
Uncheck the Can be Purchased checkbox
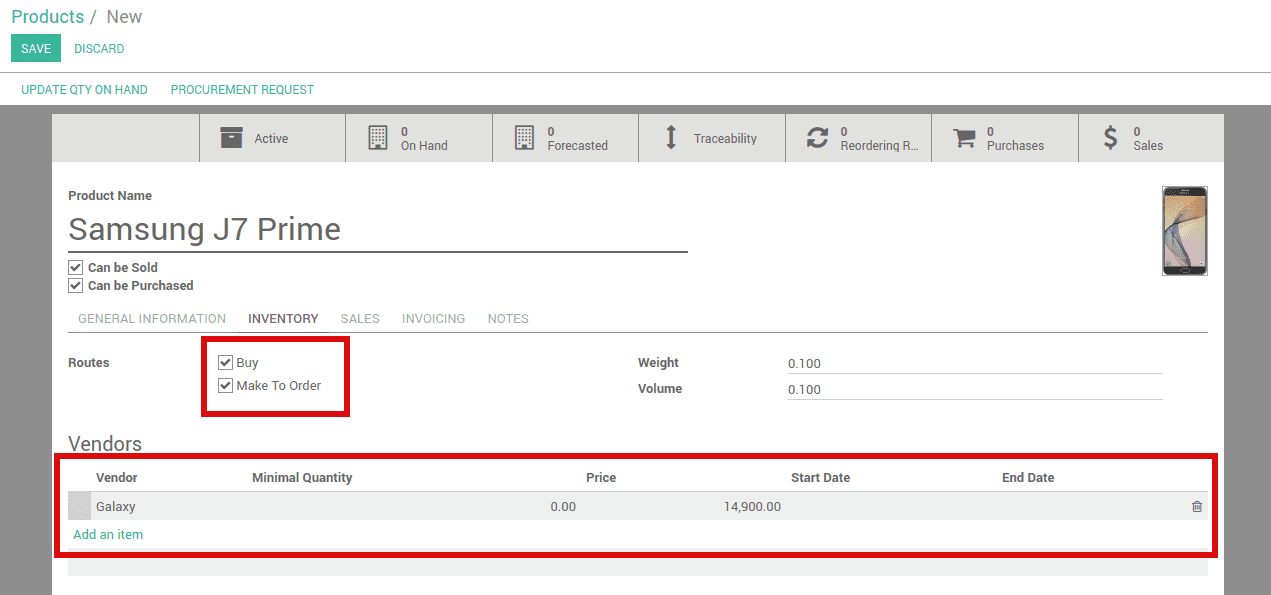pyautogui.click(x=75, y=285)
